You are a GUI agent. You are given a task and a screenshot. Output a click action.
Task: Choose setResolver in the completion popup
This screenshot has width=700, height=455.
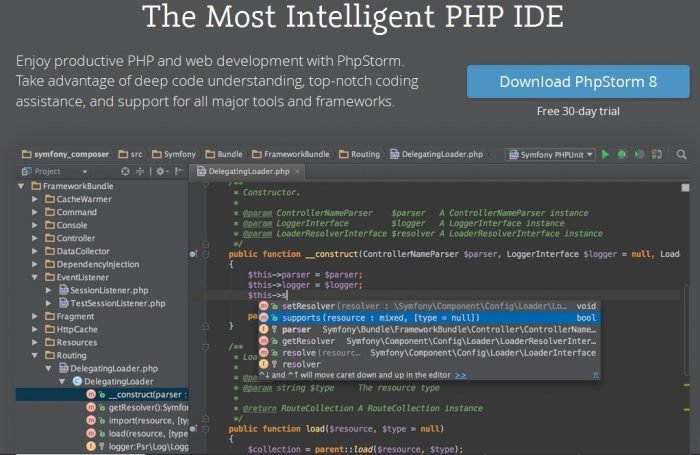(x=429, y=306)
